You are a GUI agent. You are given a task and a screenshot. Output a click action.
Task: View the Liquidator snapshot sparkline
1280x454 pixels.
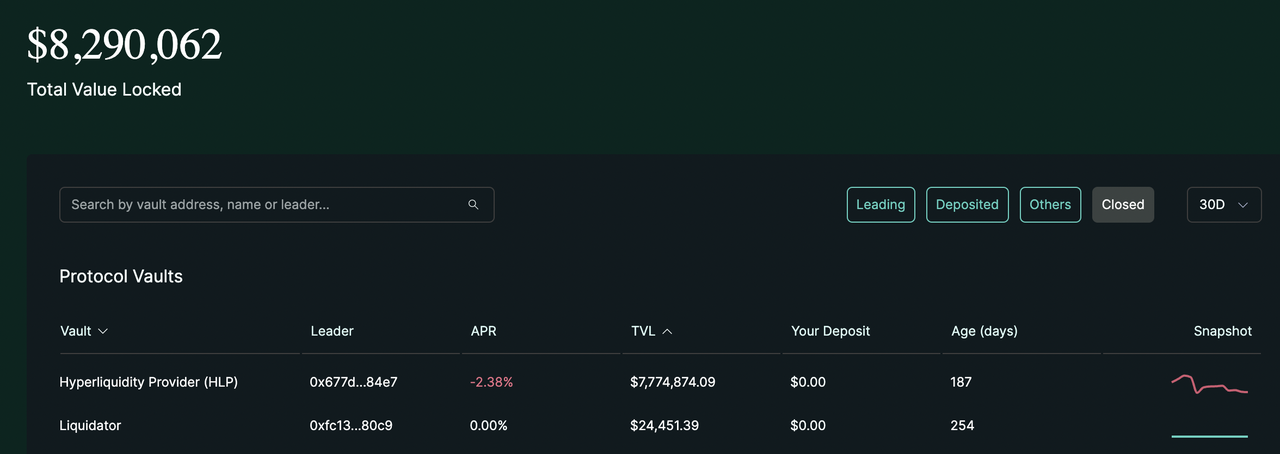pyautogui.click(x=1209, y=435)
